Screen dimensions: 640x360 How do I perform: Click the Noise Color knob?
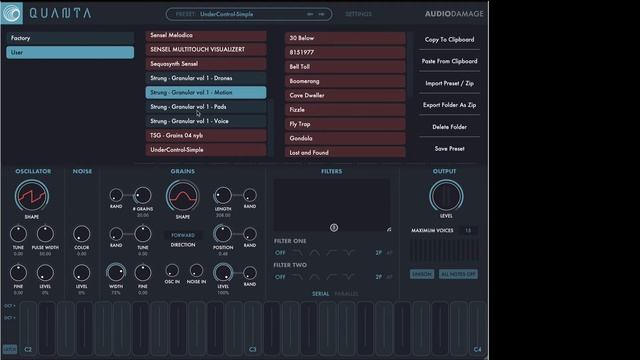[x=82, y=234]
